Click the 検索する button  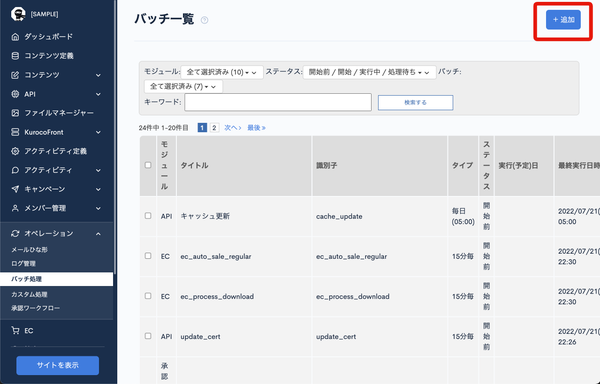[x=416, y=103]
